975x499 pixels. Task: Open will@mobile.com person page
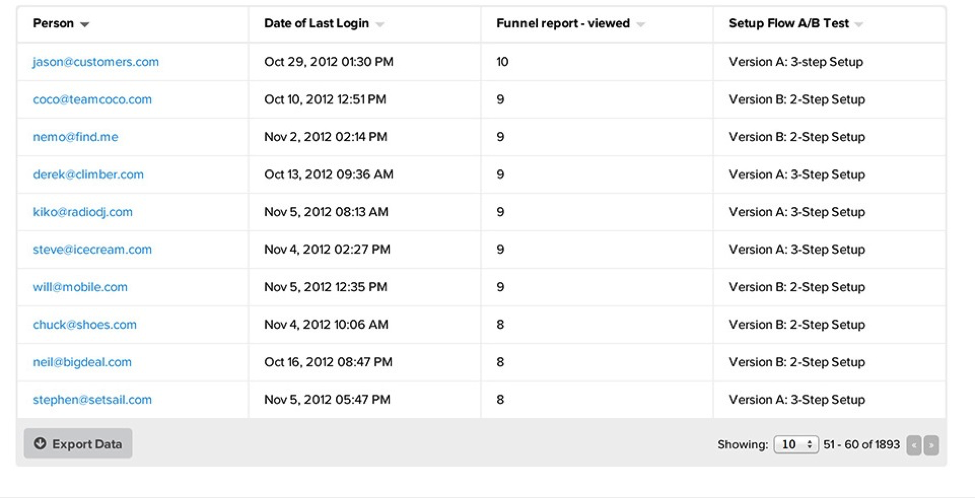(80, 287)
